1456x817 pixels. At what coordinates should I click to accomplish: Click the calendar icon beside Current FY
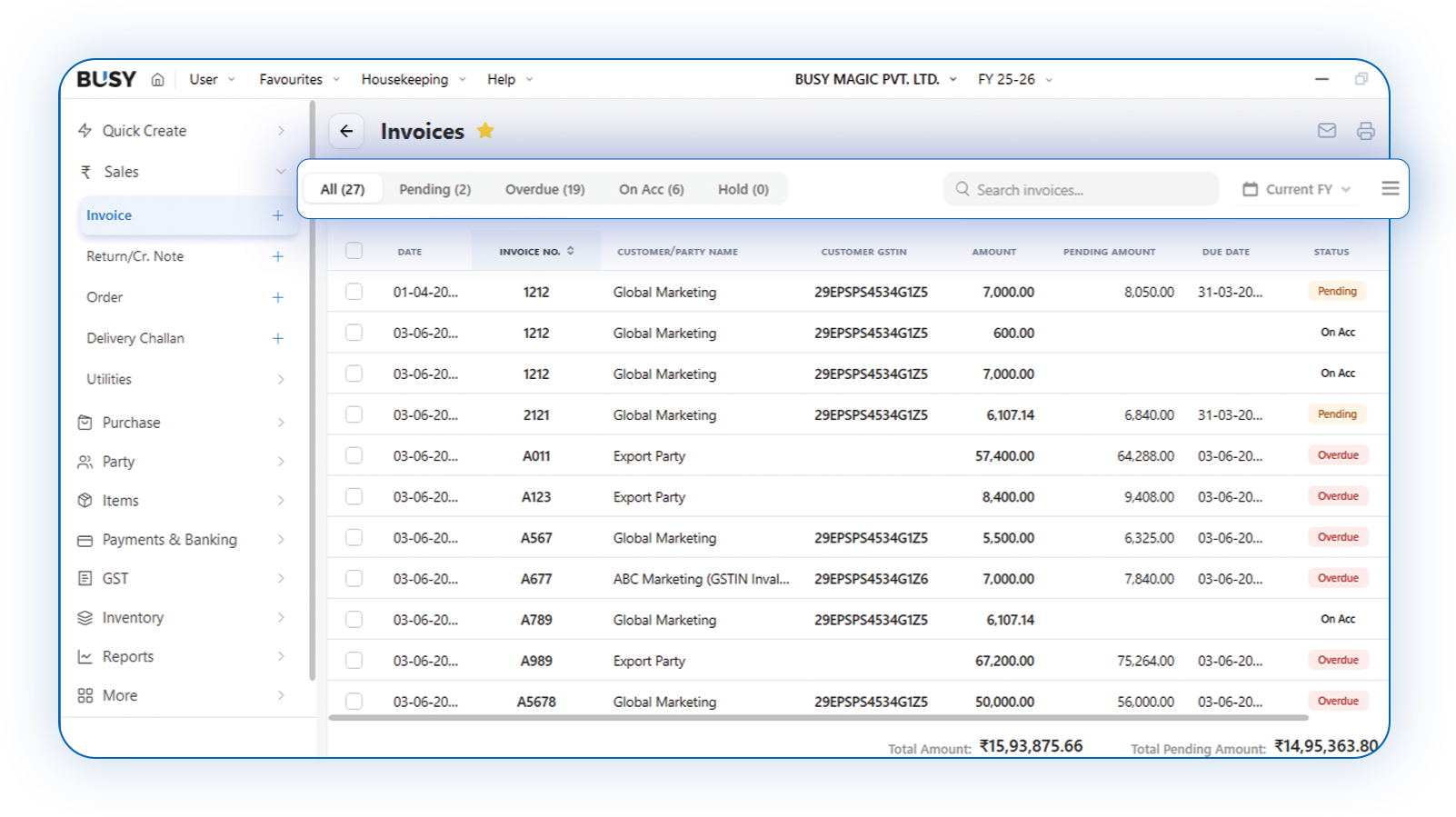(x=1251, y=189)
